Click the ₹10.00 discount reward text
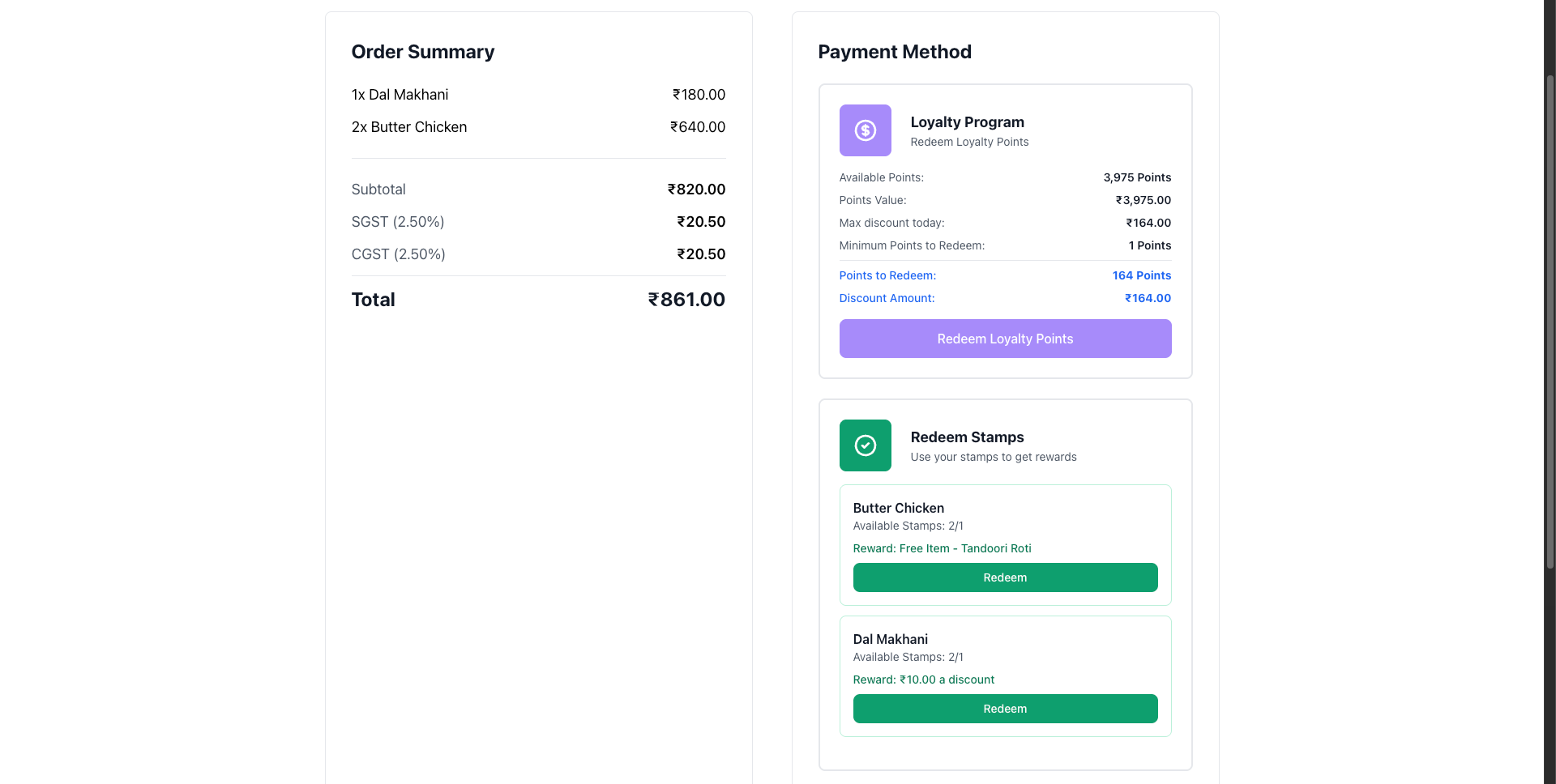Image resolution: width=1556 pixels, height=784 pixels. click(923, 680)
